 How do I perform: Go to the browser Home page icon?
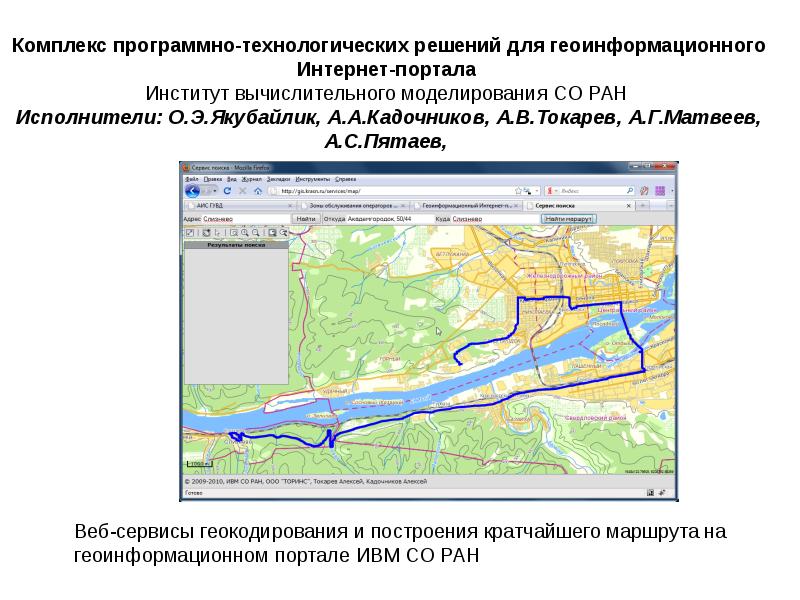(258, 190)
